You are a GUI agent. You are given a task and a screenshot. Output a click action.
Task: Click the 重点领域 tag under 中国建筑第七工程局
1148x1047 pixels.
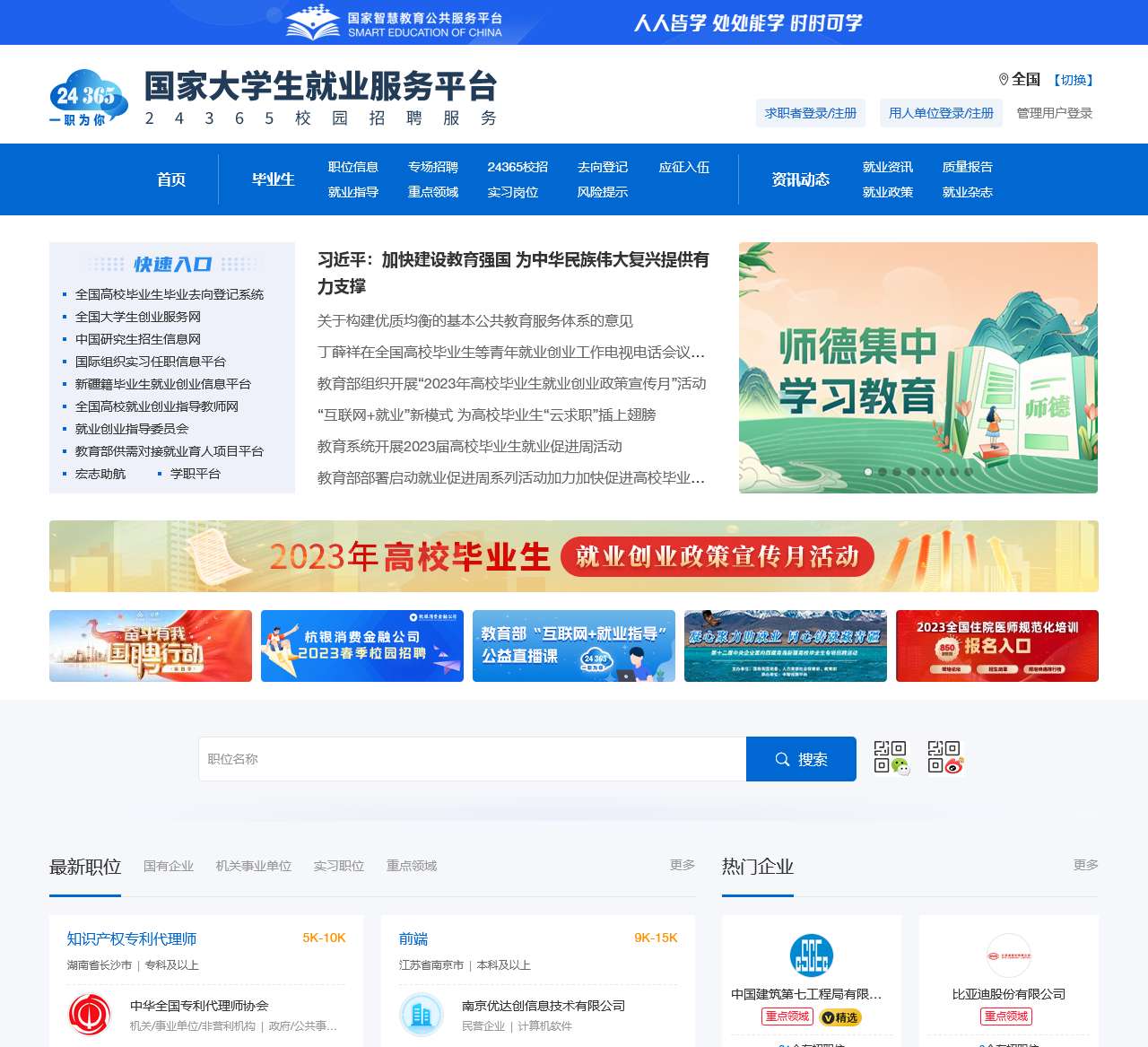[x=787, y=1016]
